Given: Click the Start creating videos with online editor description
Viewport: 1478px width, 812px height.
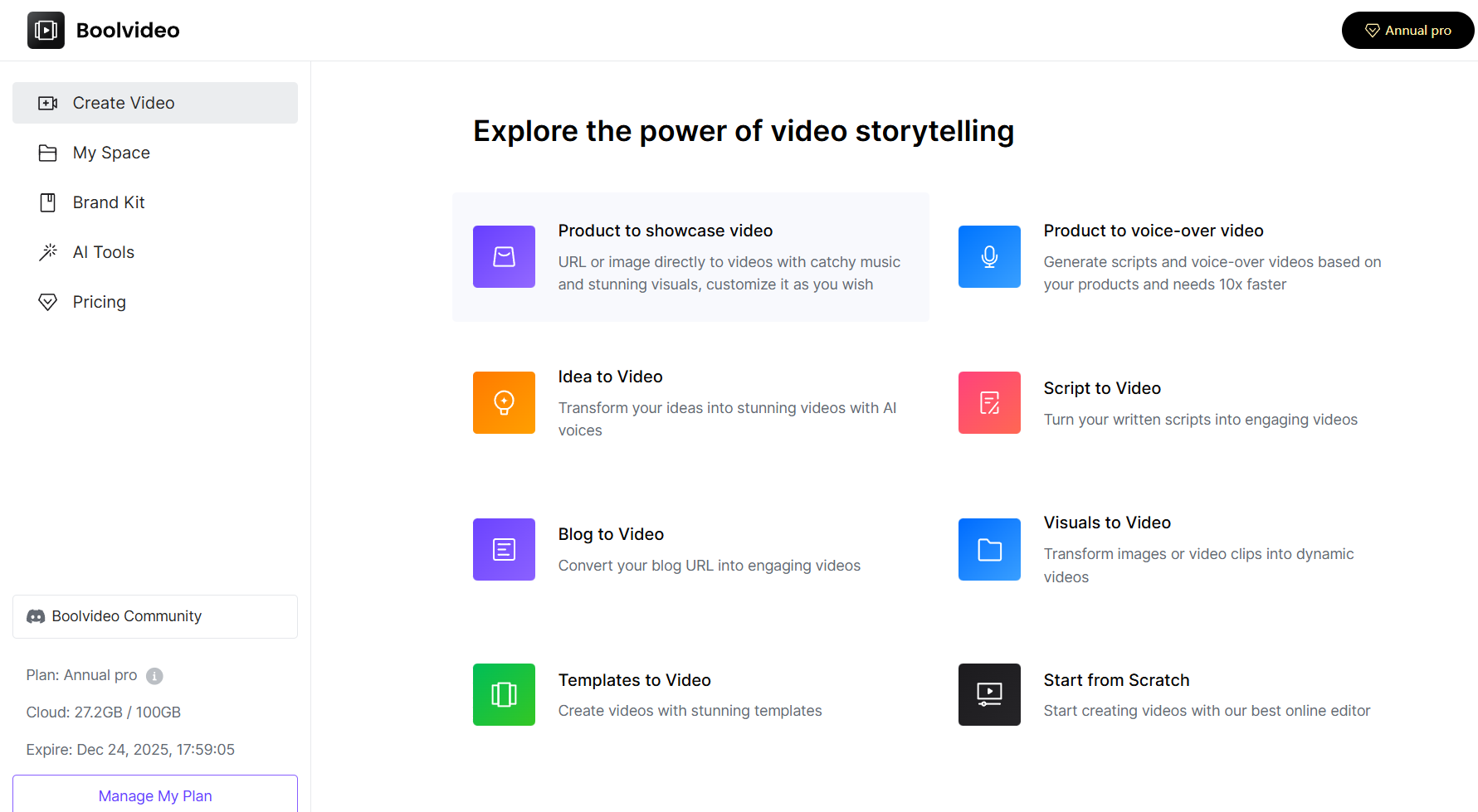Looking at the screenshot, I should (x=1207, y=711).
